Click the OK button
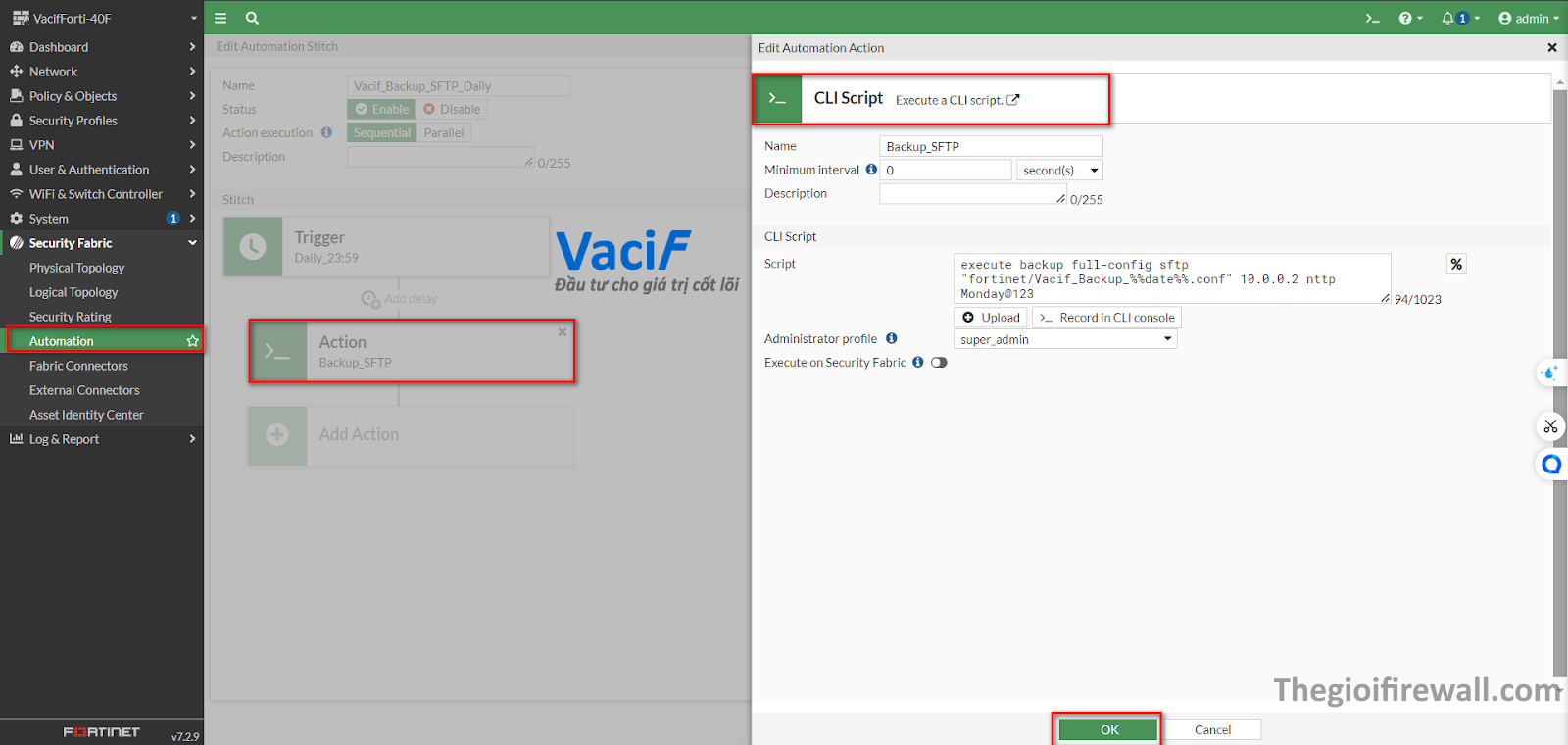Image resolution: width=1568 pixels, height=745 pixels. click(1108, 729)
